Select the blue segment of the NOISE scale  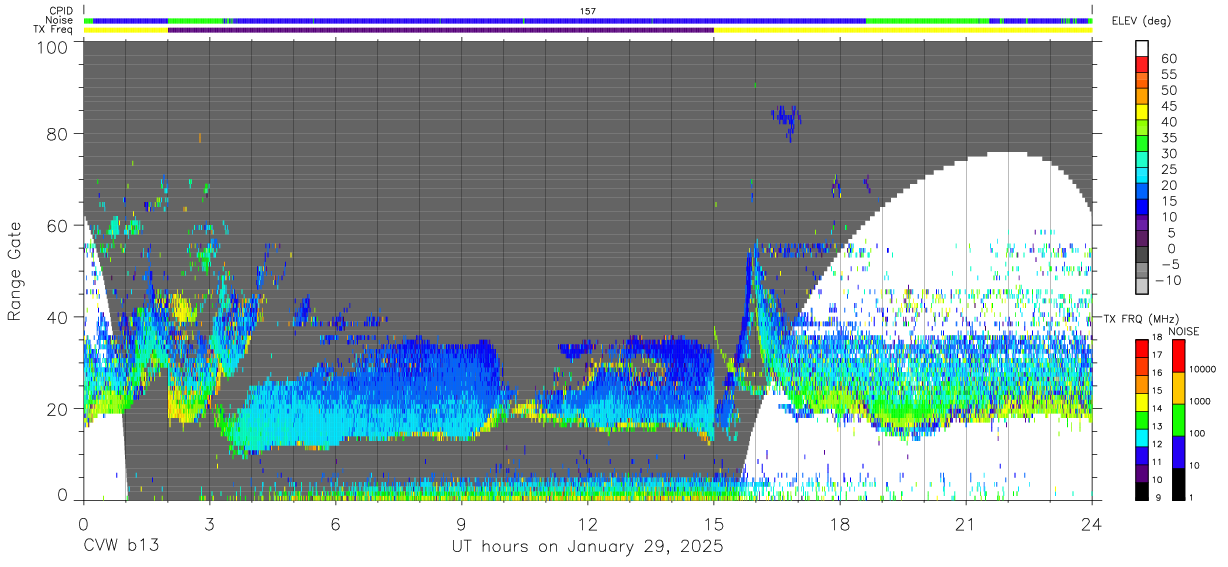(x=1178, y=452)
